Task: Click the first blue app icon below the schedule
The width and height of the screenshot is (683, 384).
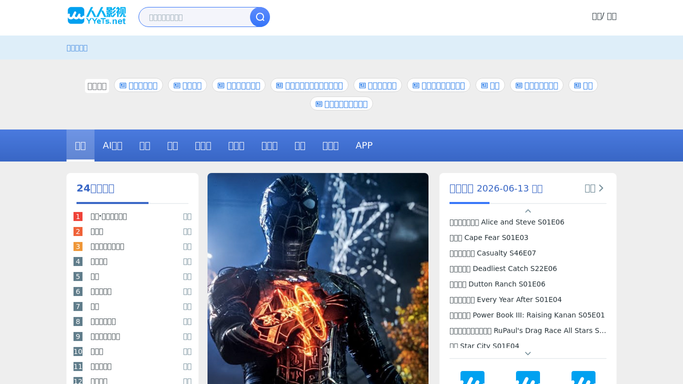Action: (x=472, y=377)
